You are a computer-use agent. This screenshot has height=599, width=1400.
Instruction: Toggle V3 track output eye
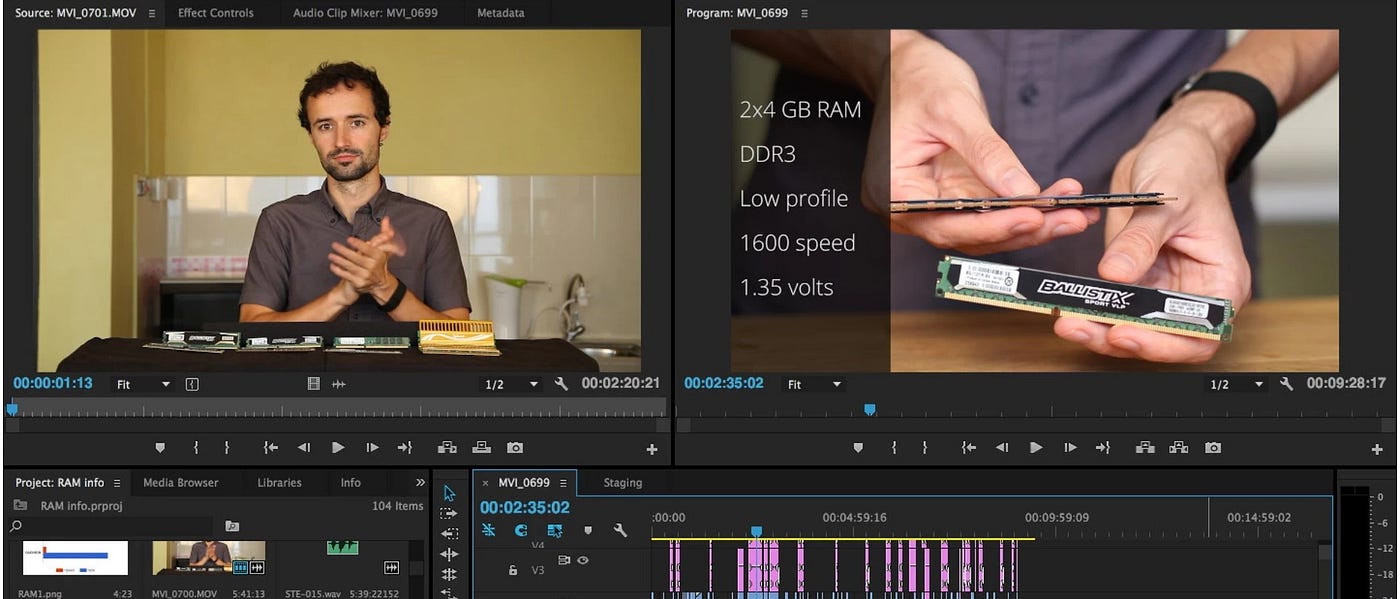click(583, 561)
